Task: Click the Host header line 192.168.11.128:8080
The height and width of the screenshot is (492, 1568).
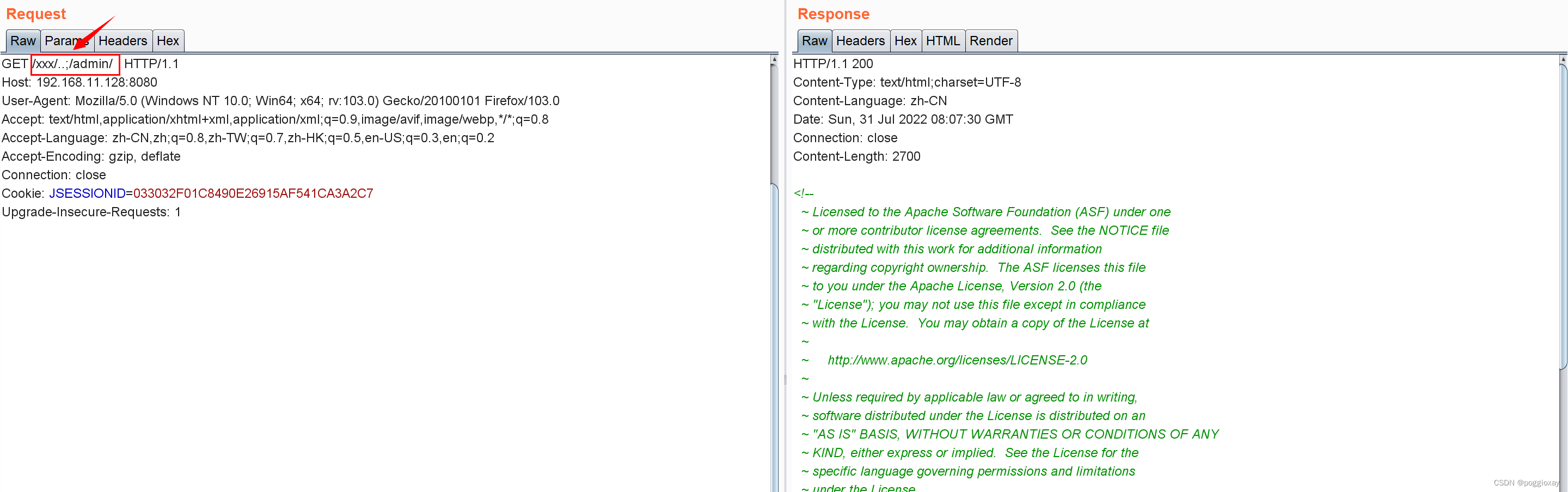Action: (x=79, y=82)
